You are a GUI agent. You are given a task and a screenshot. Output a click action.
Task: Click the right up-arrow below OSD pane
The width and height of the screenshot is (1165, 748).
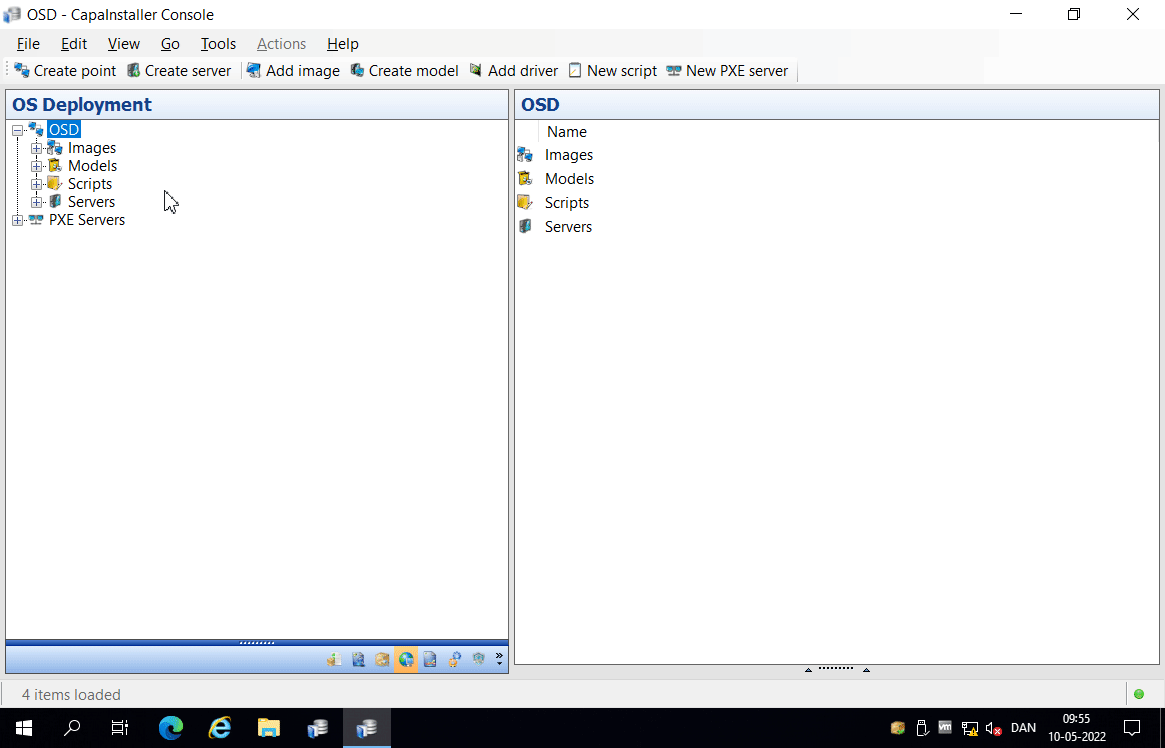pyautogui.click(x=866, y=670)
